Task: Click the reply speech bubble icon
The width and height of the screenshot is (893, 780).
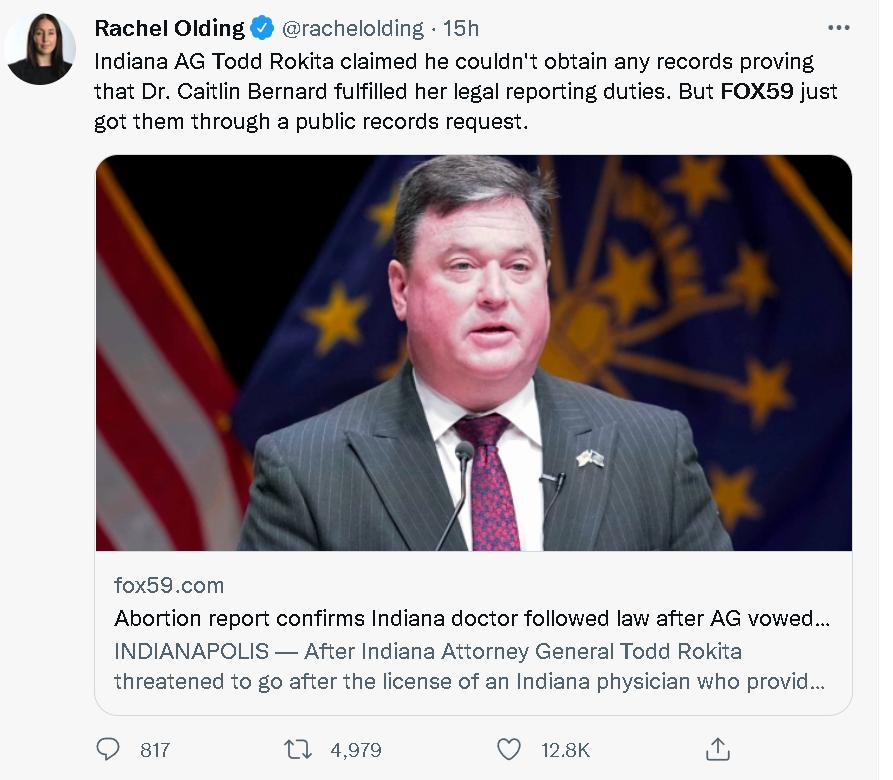Action: 107,749
